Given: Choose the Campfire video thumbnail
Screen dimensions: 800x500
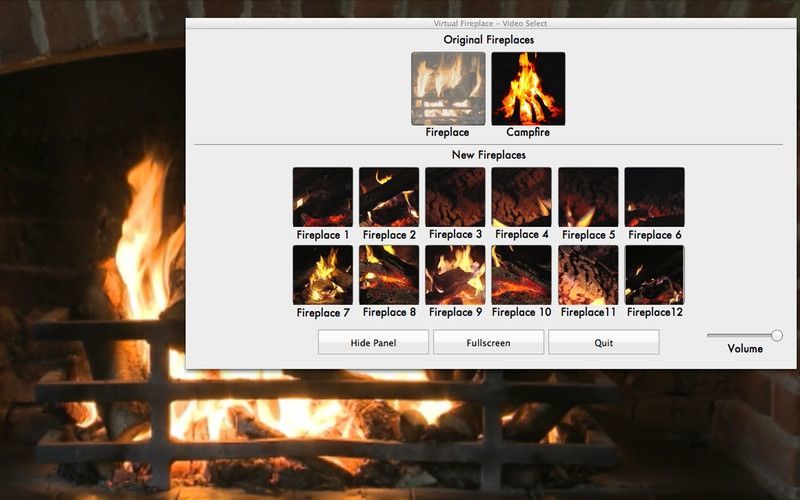Looking at the screenshot, I should click(x=528, y=88).
